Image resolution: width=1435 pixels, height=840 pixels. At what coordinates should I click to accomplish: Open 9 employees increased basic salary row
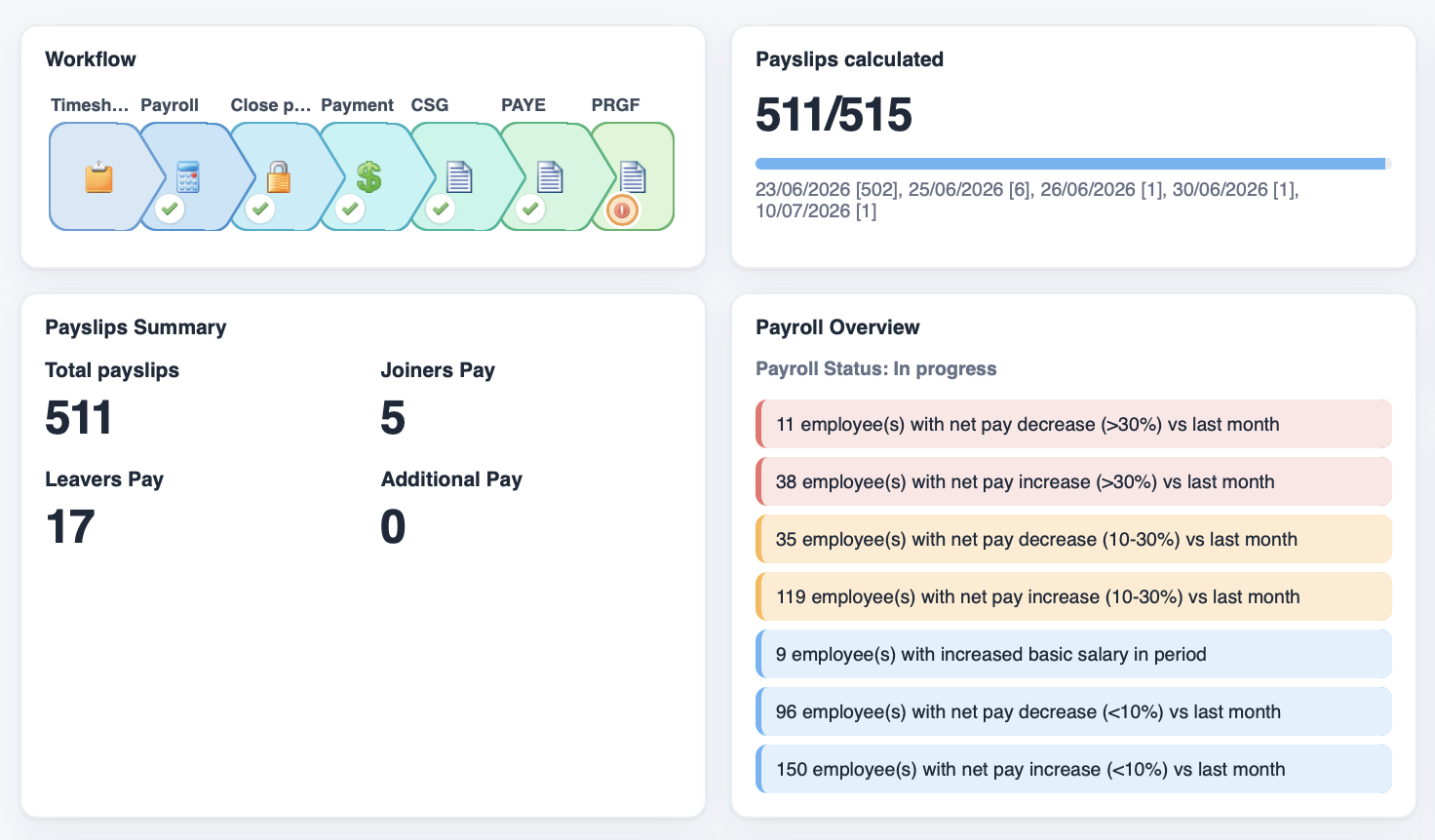click(1073, 654)
